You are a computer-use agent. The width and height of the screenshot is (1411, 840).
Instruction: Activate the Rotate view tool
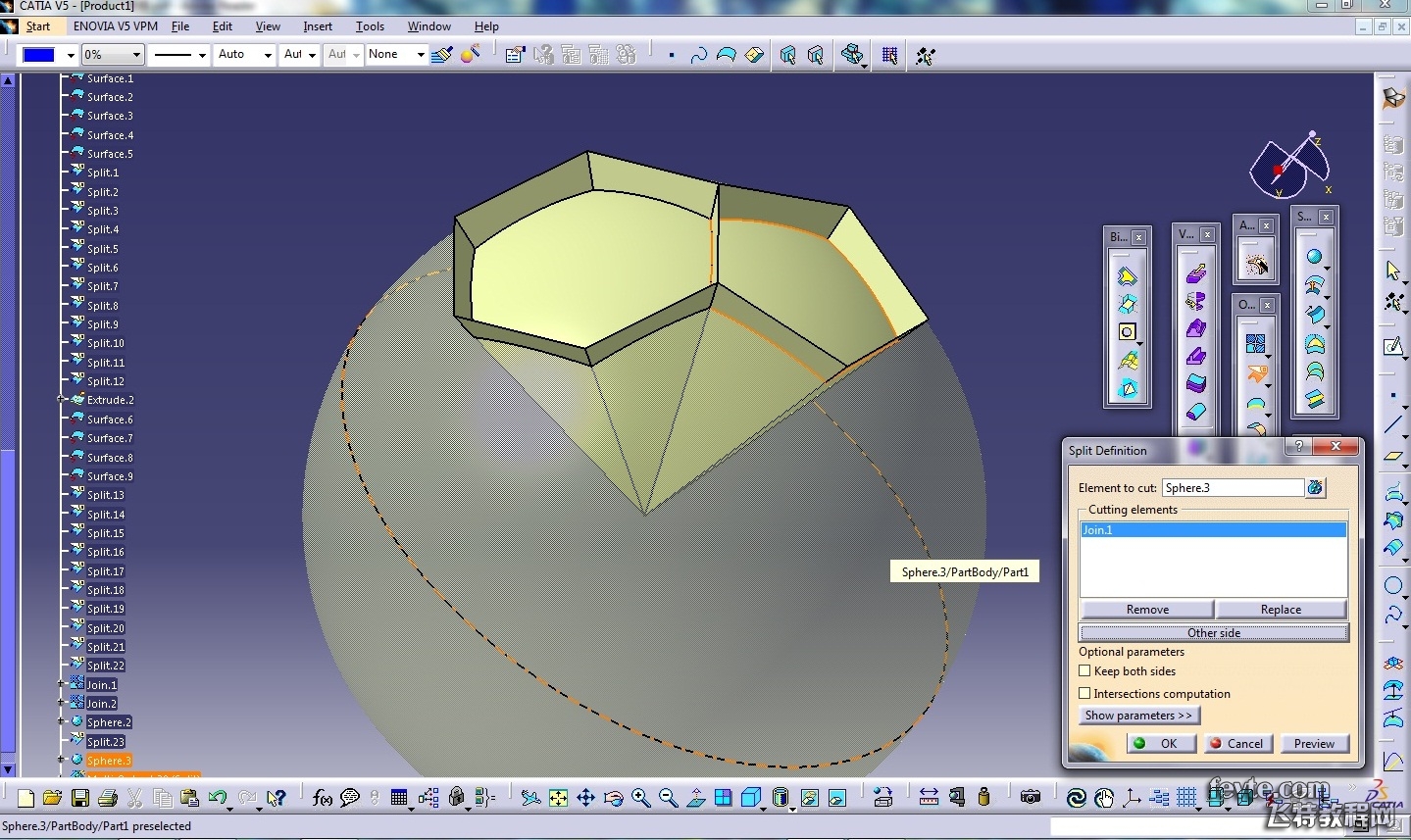tap(613, 798)
